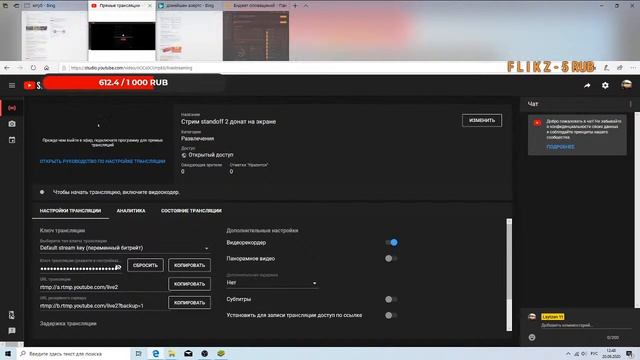Click the 'Развлечения' category text

click(198, 138)
